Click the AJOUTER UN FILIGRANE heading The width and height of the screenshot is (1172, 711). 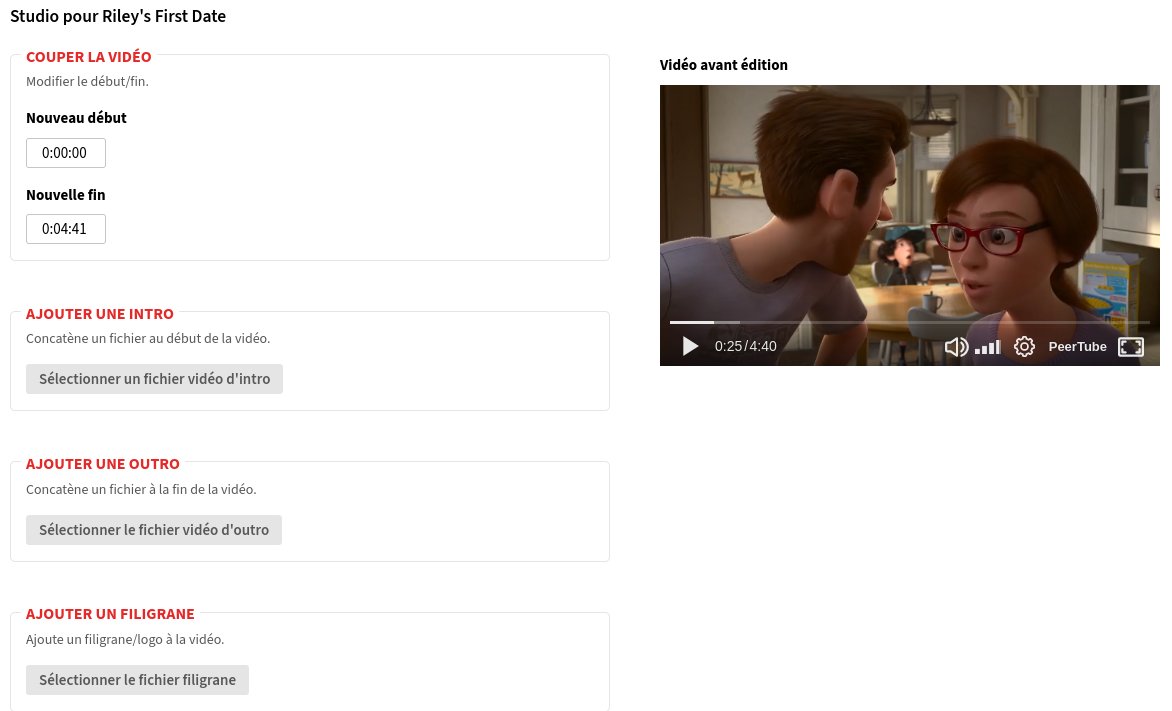[x=110, y=614]
